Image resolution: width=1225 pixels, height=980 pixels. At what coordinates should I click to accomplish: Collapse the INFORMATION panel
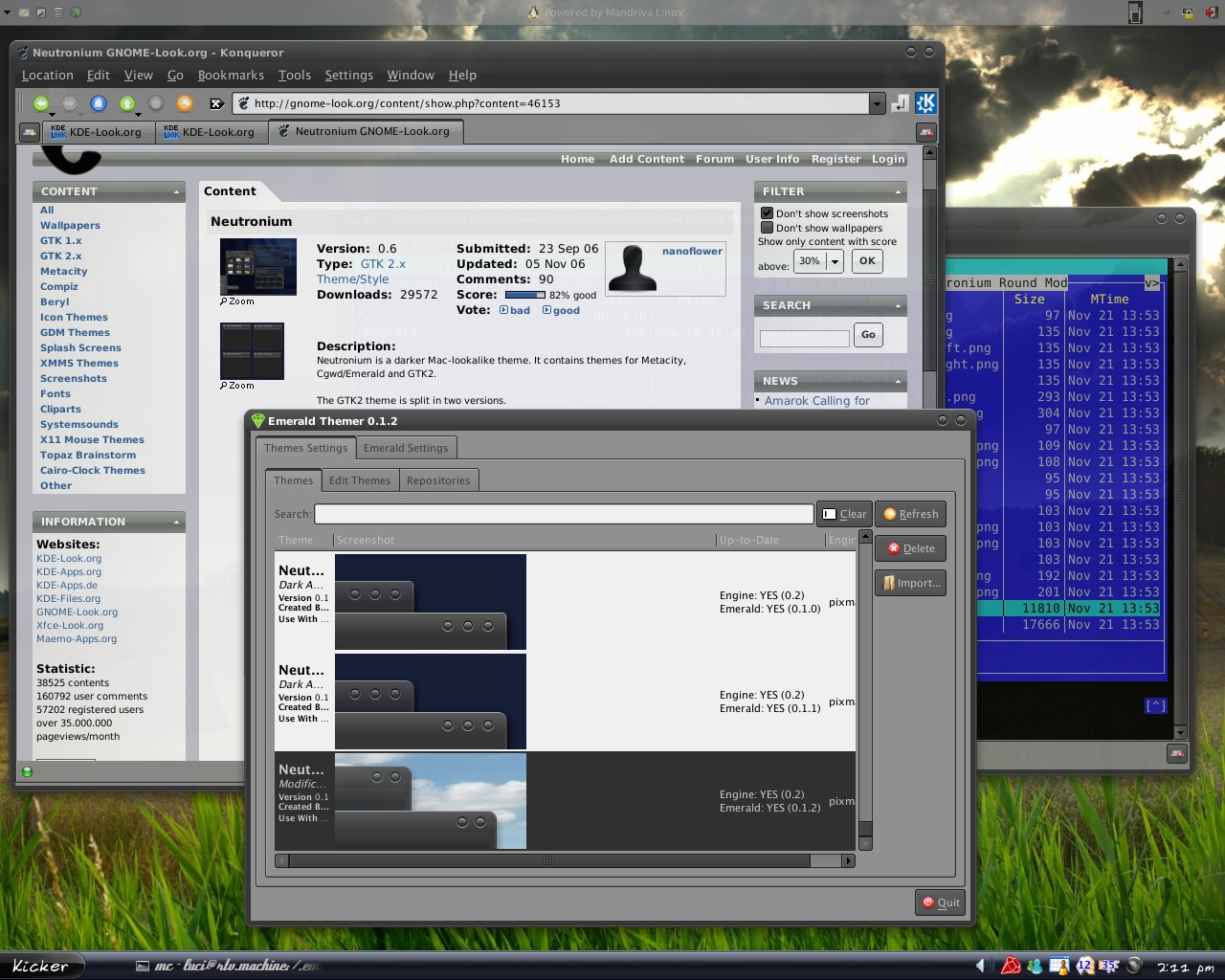[x=176, y=523]
